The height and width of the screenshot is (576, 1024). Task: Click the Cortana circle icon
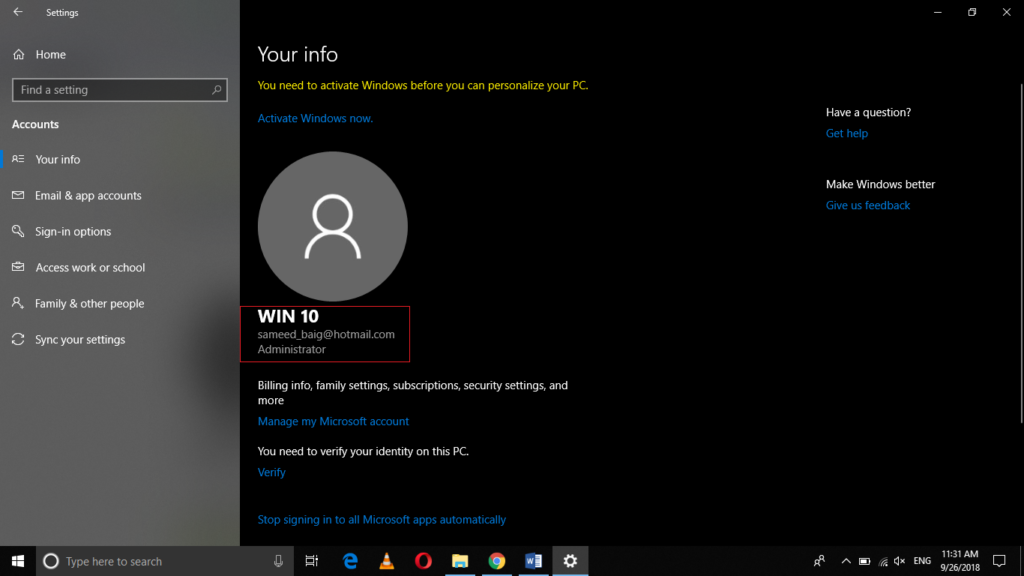tap(50, 561)
